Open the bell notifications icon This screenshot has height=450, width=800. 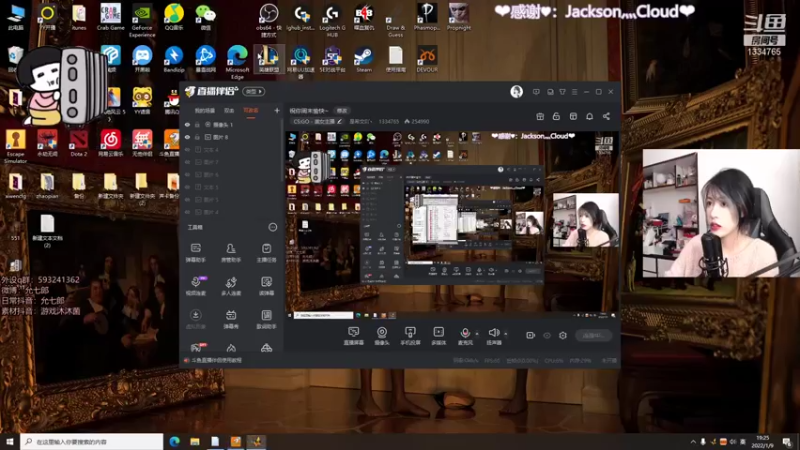(x=589, y=116)
